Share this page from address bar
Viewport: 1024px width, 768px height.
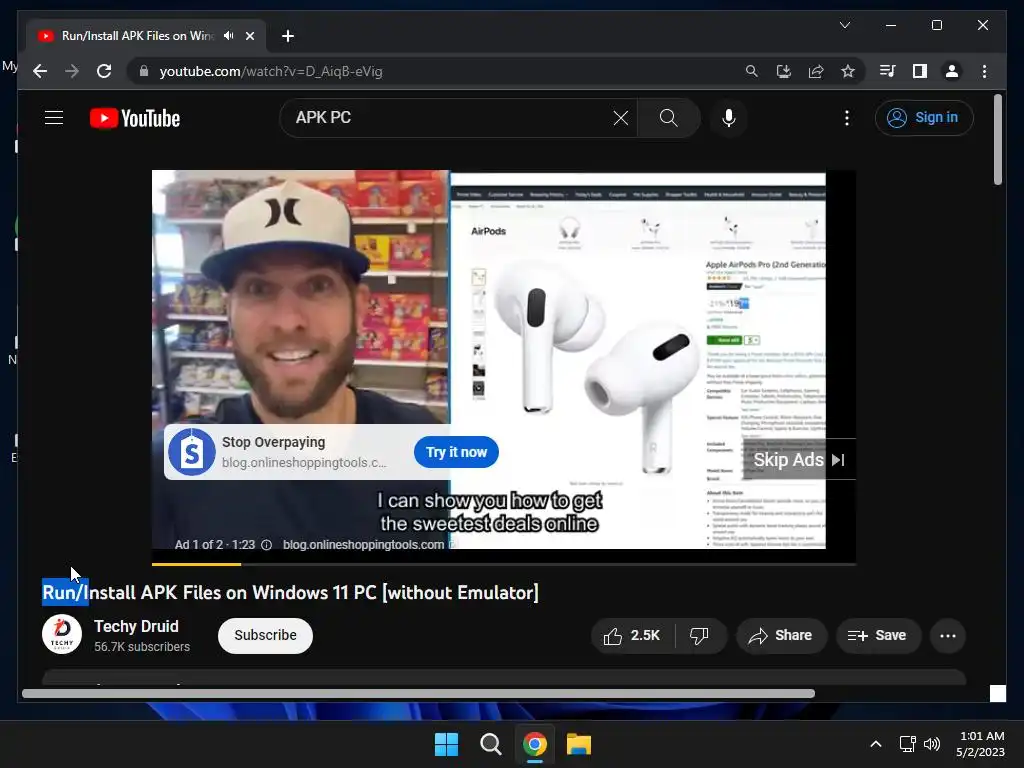pos(816,71)
